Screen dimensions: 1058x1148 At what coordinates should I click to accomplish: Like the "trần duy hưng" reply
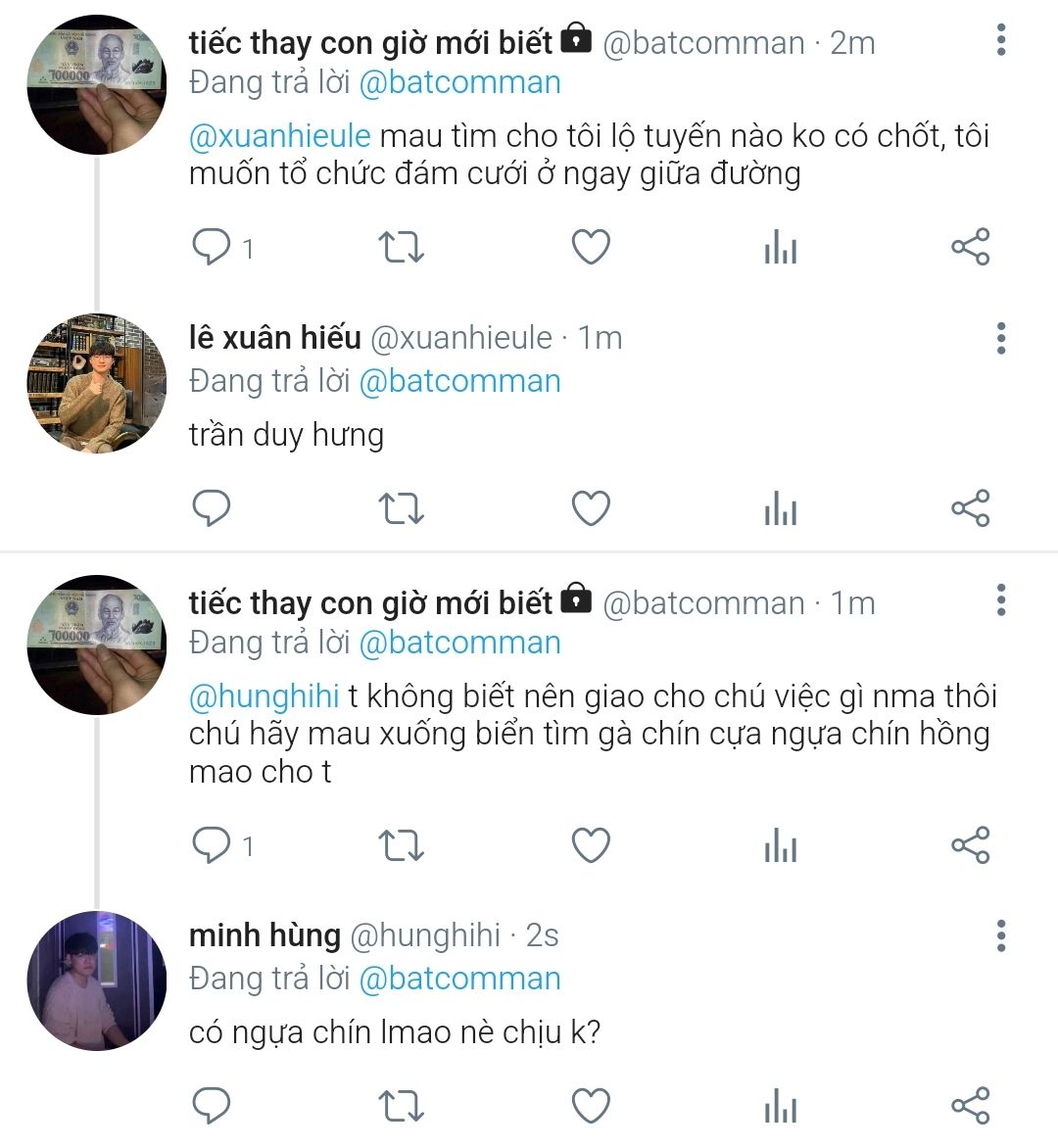tap(591, 508)
